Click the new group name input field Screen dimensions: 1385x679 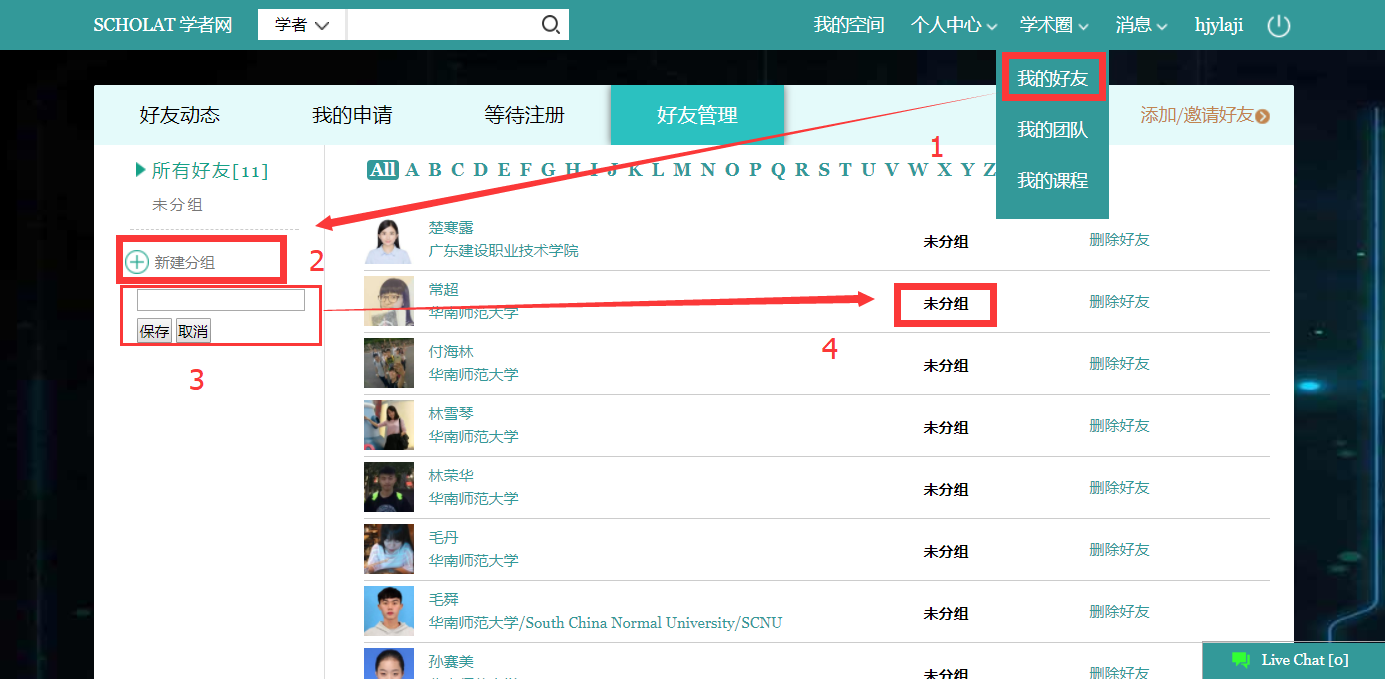click(x=220, y=300)
